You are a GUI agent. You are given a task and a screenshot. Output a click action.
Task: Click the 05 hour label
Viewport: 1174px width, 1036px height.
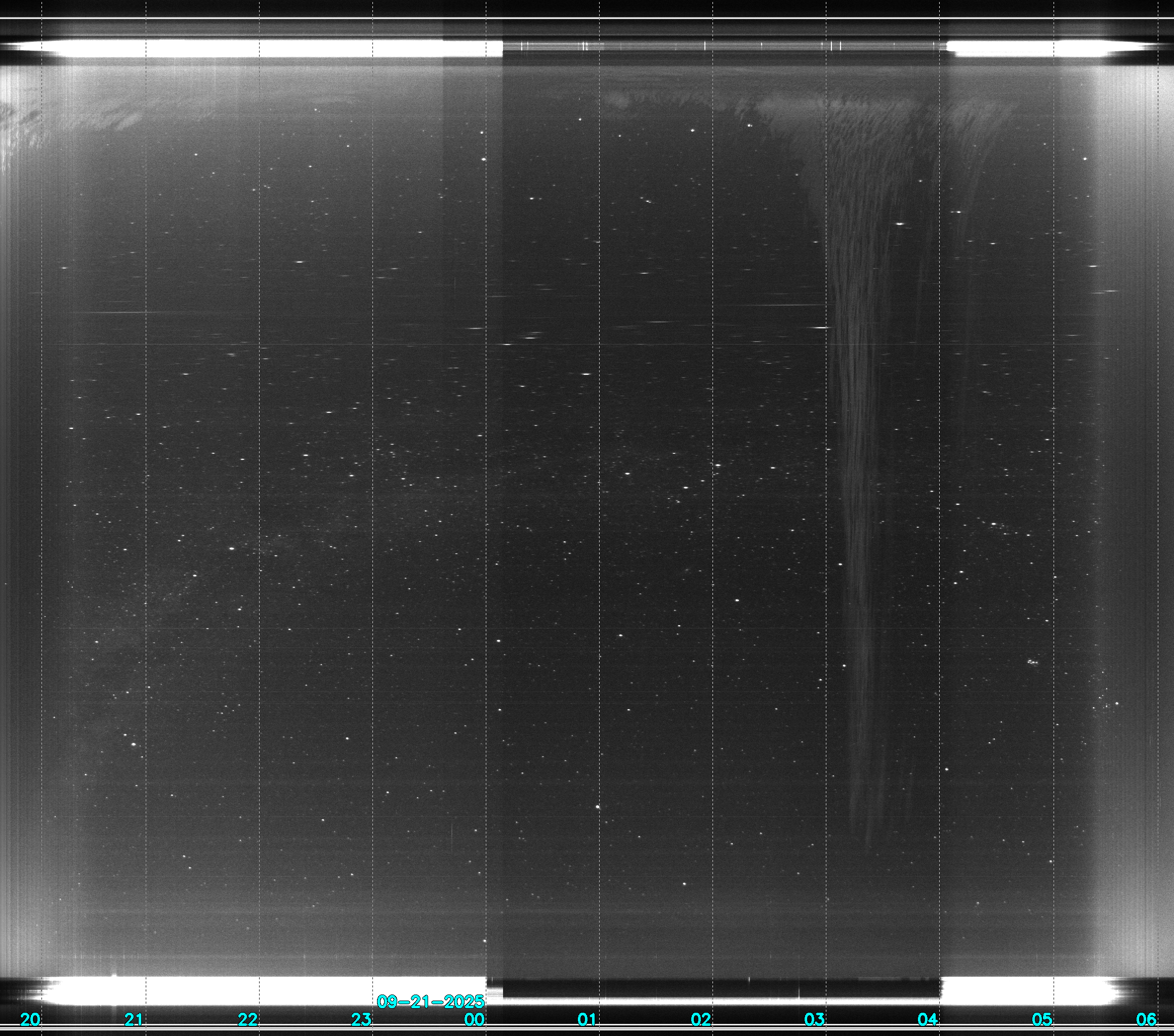pos(1041,1019)
